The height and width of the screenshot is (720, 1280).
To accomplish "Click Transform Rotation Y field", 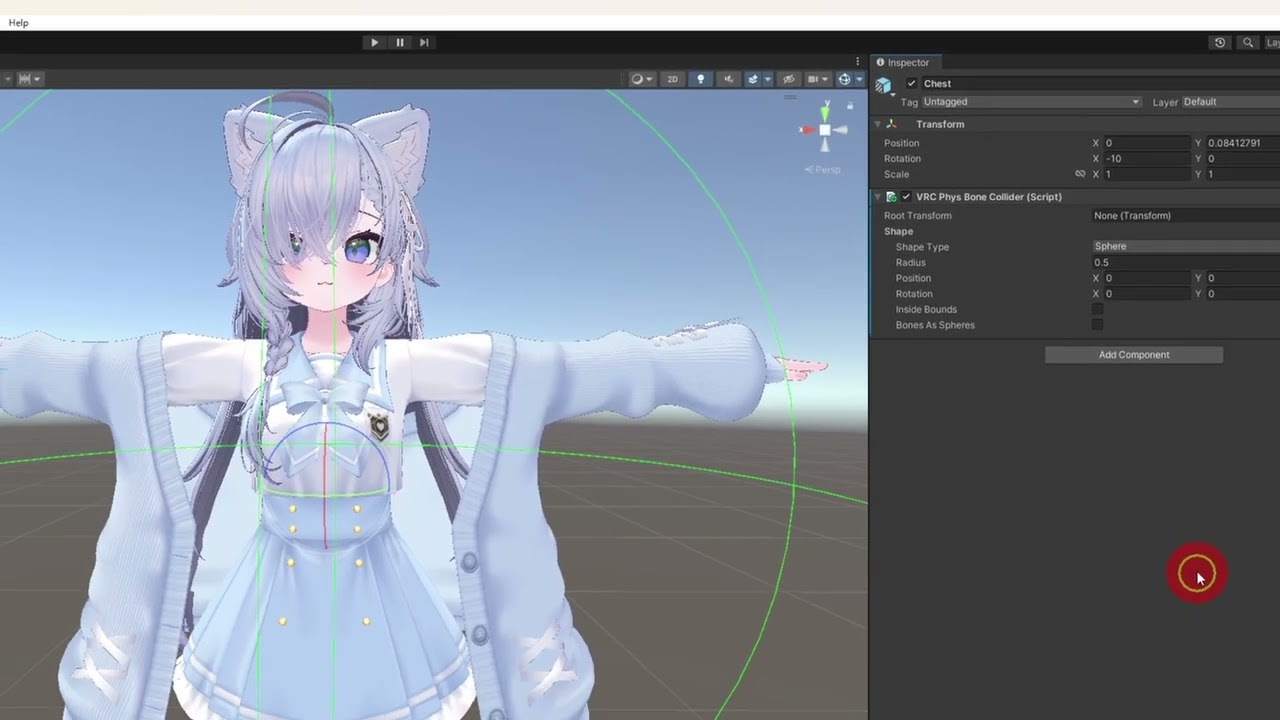I will click(1243, 159).
